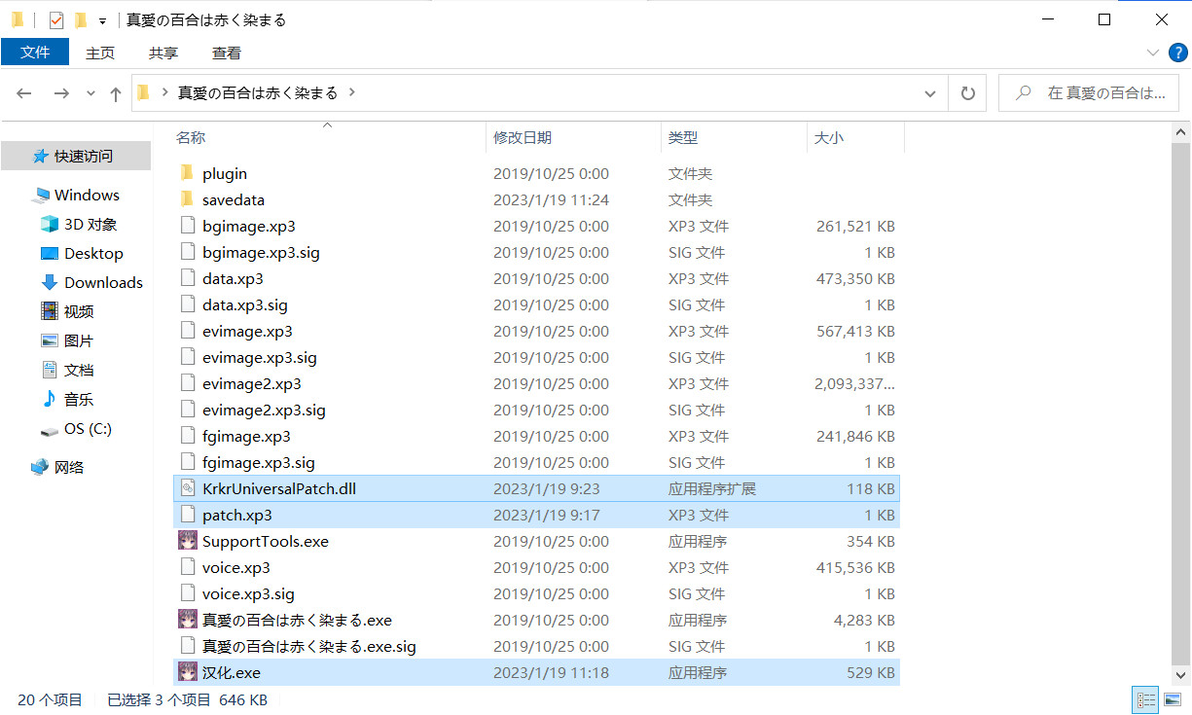Go back with the left arrow
Screen dimensions: 1192x715
tap(24, 93)
